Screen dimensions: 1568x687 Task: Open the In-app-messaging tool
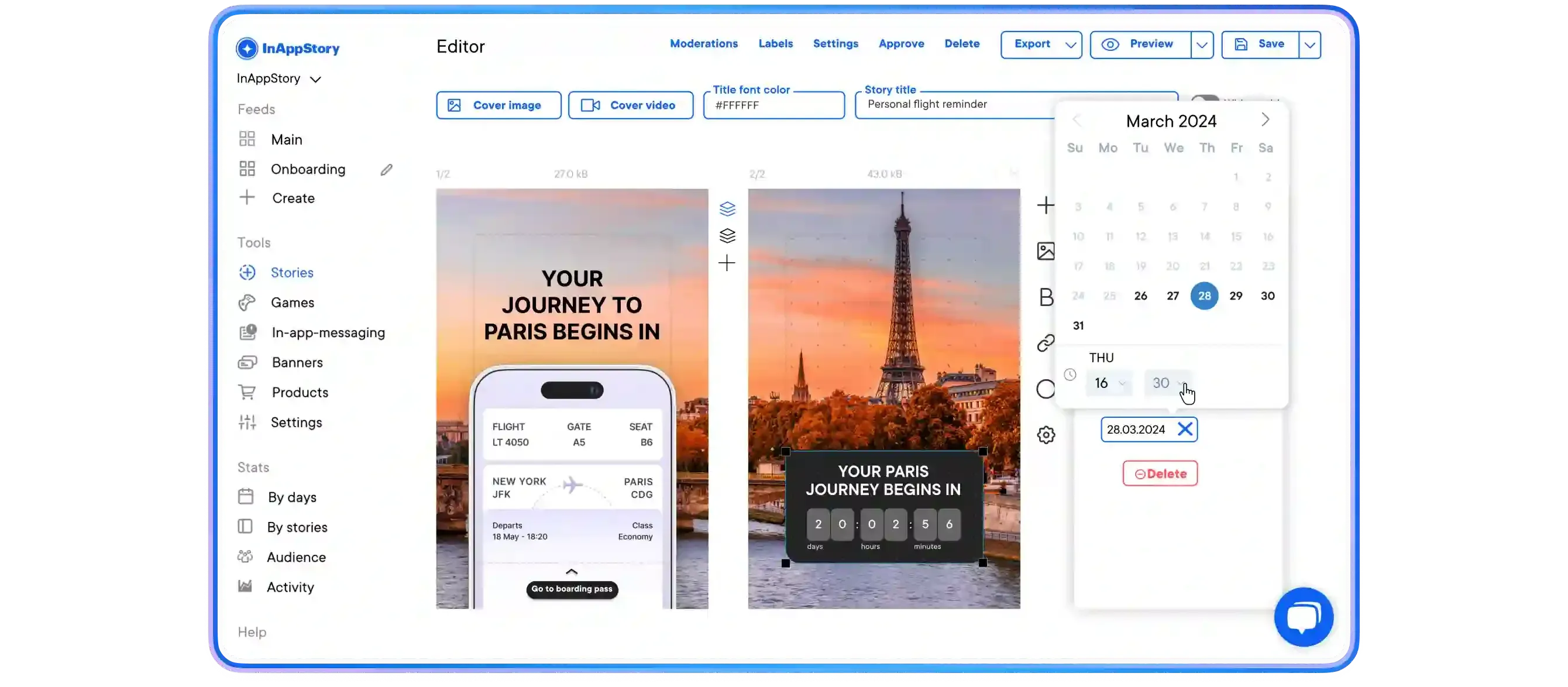click(327, 332)
